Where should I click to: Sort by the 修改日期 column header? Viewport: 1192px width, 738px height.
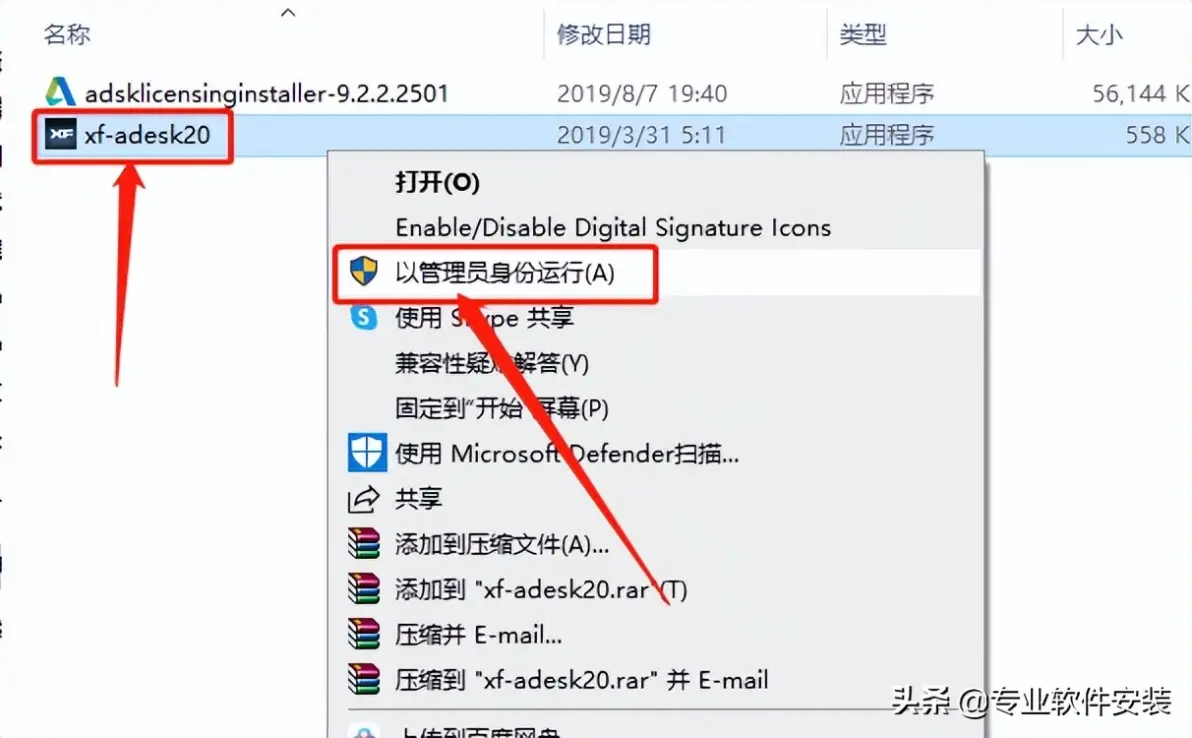pyautogui.click(x=604, y=34)
